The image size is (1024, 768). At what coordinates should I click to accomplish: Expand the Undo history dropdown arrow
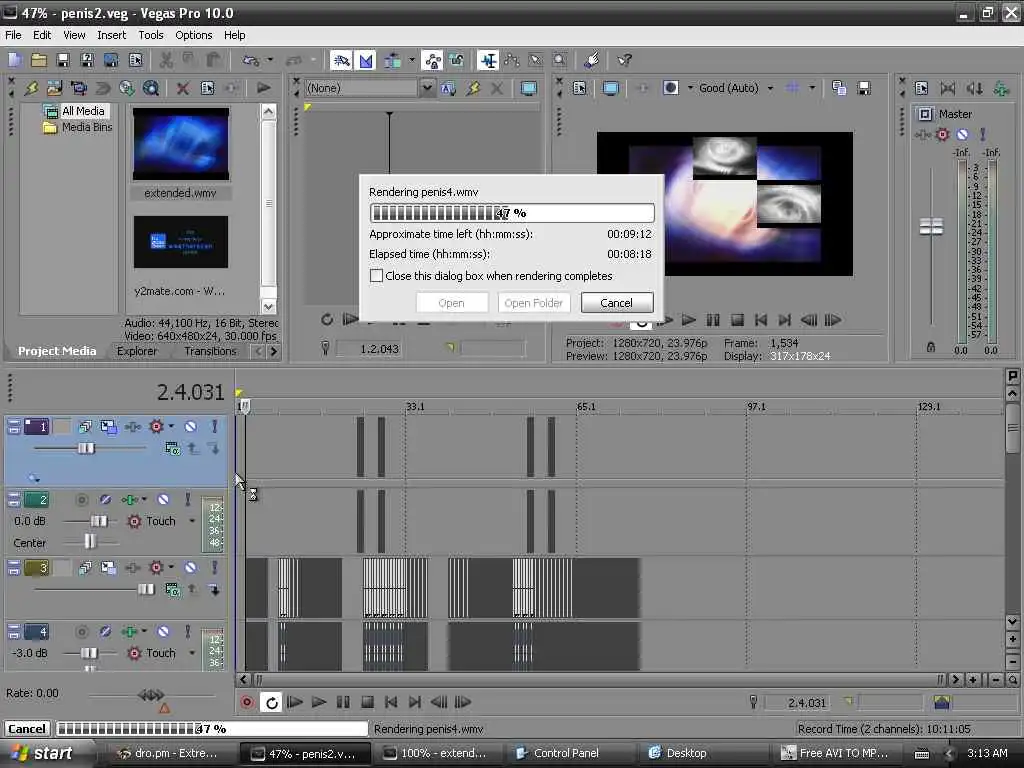270,60
